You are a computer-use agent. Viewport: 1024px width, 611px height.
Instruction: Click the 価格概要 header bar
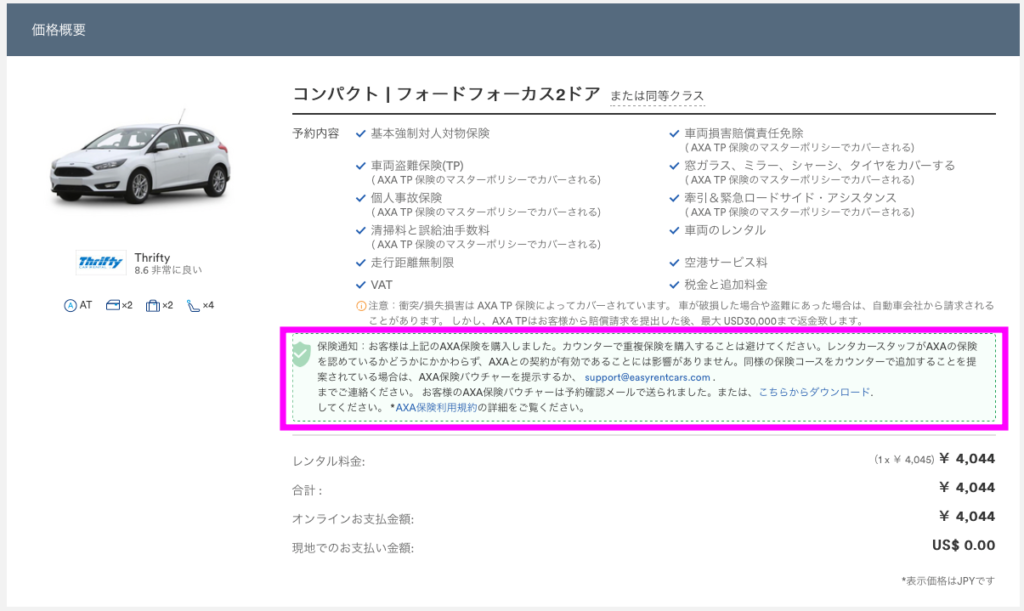pyautogui.click(x=511, y=30)
